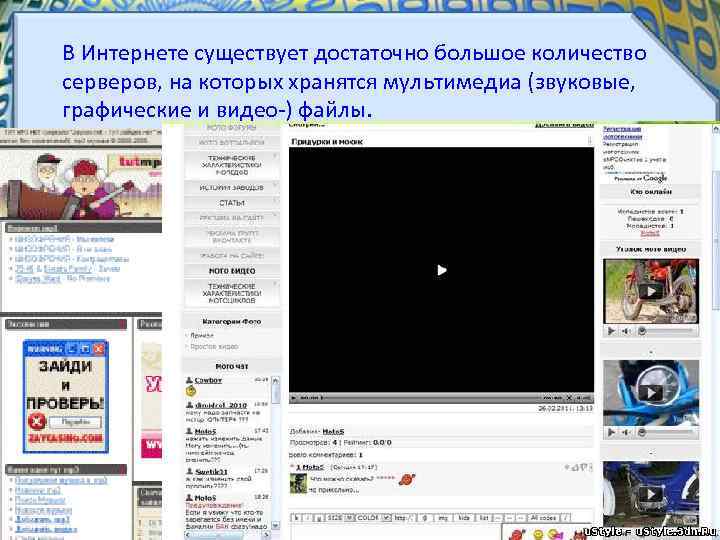Mute the blue headlight video player

pos(625,432)
